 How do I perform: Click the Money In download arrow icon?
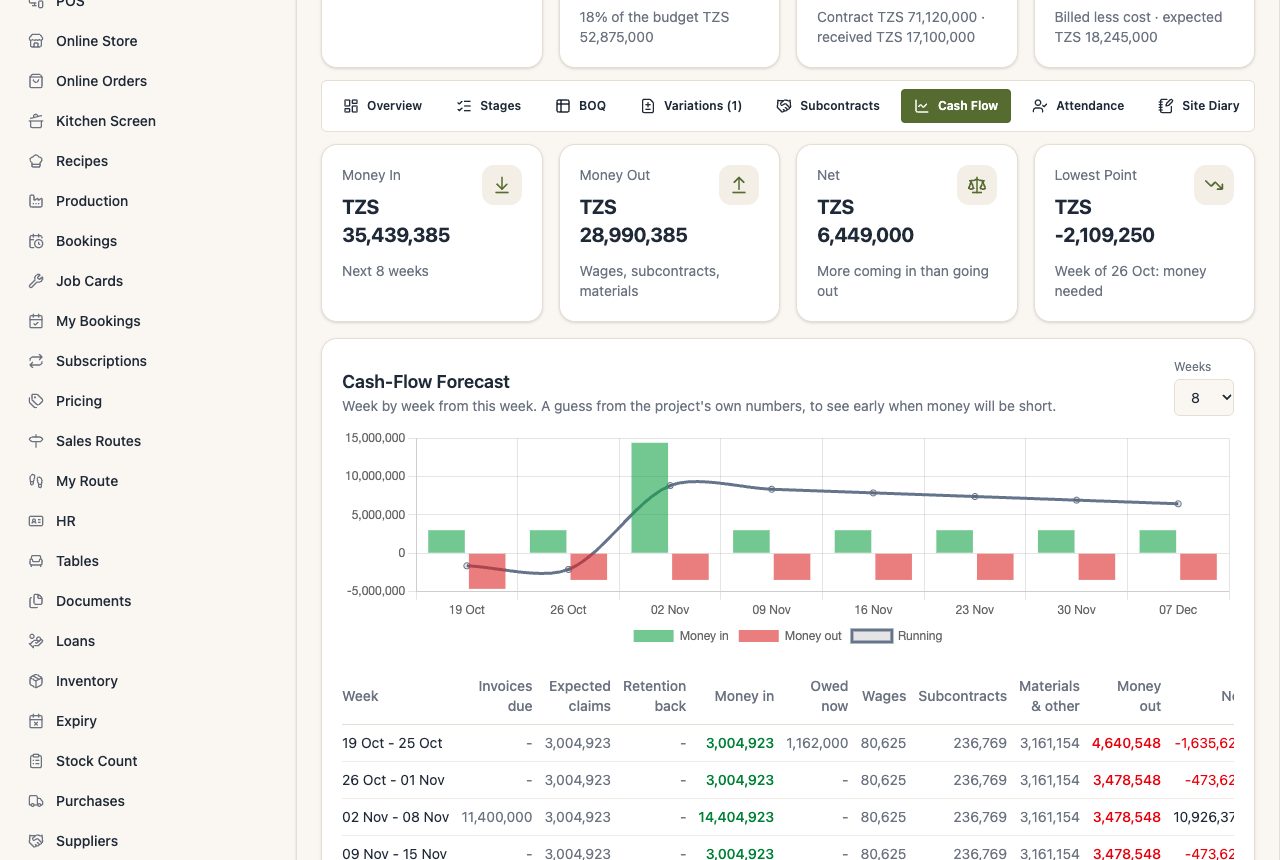[x=502, y=185]
